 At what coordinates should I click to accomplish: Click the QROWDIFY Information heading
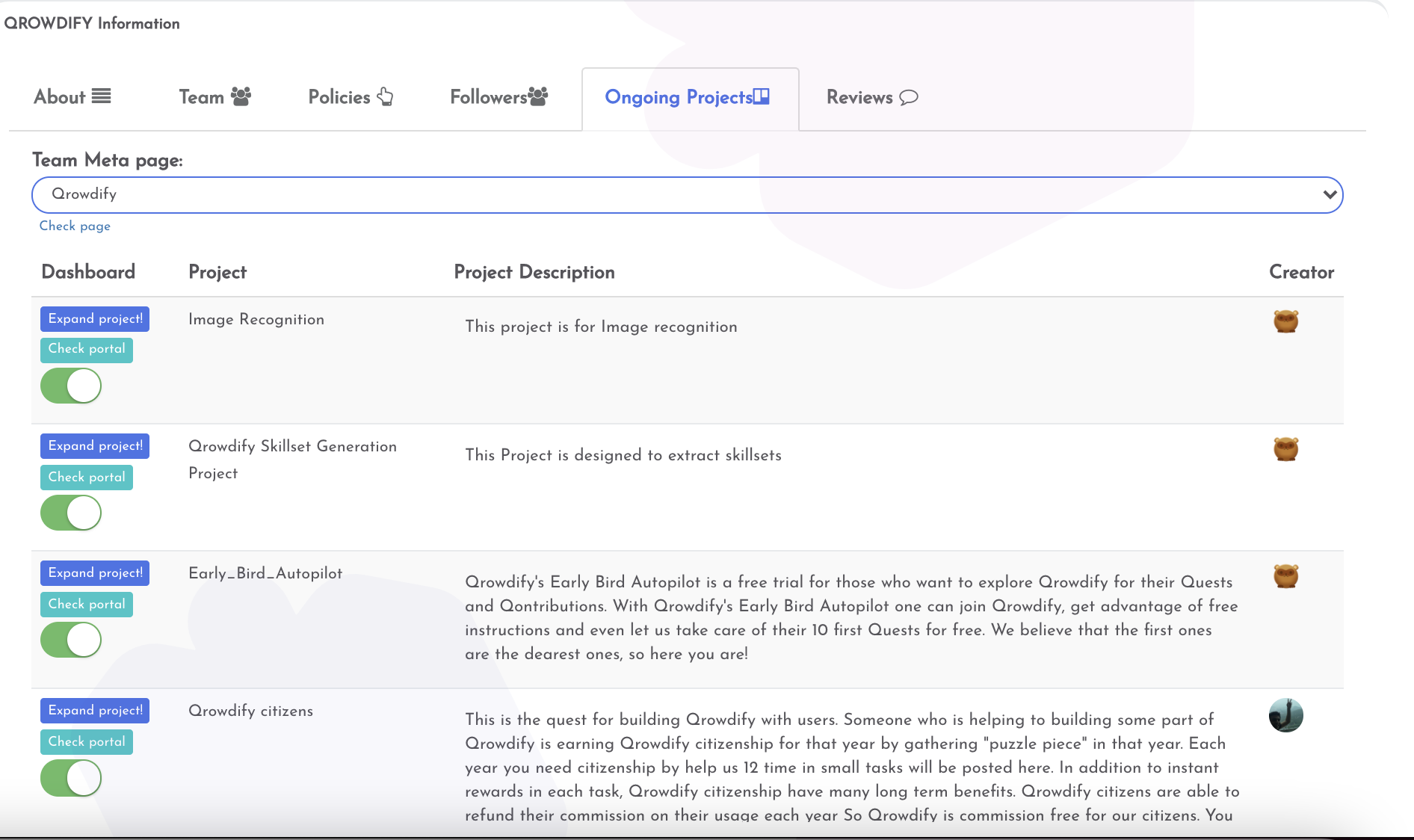coord(92,23)
